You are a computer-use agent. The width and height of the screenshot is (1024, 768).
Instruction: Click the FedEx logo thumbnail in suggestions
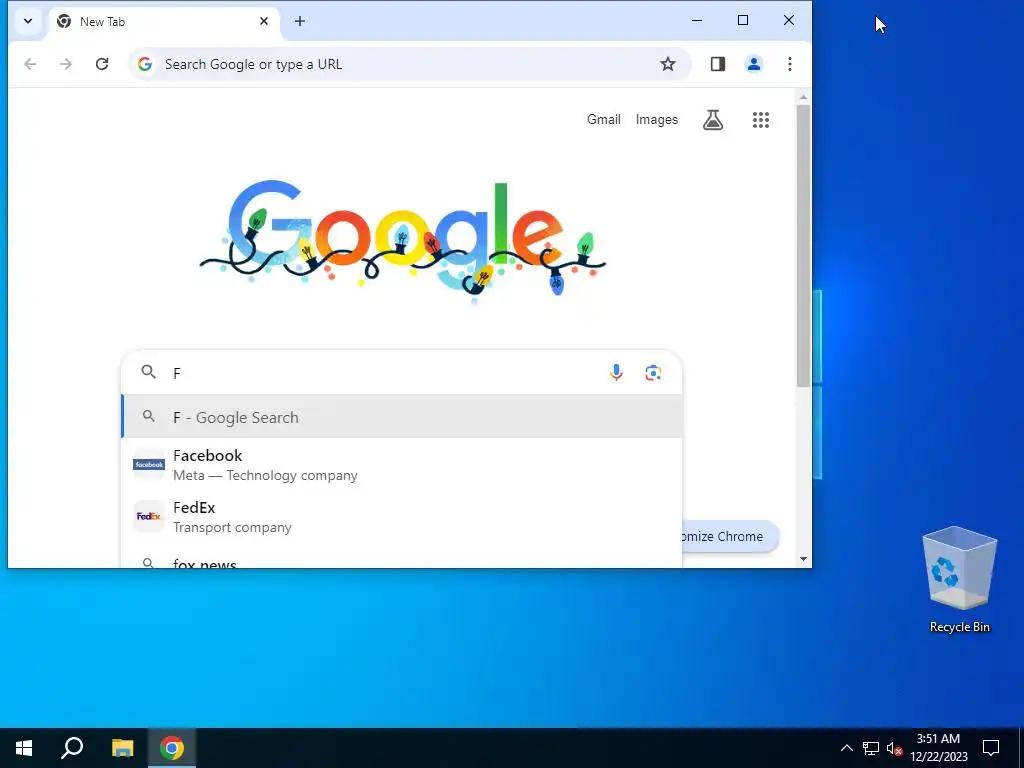pos(149,517)
